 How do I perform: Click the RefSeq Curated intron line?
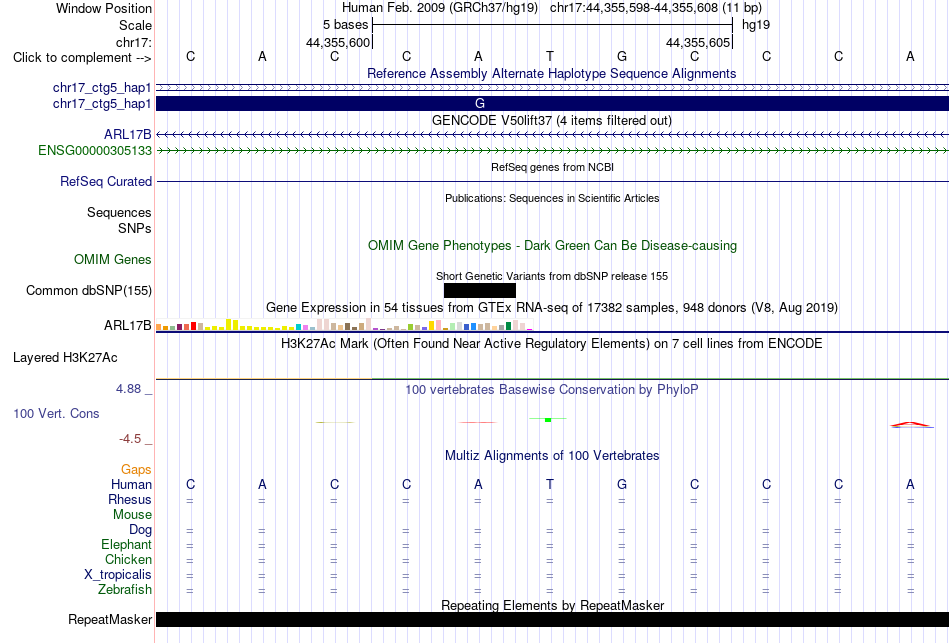pos(552,181)
